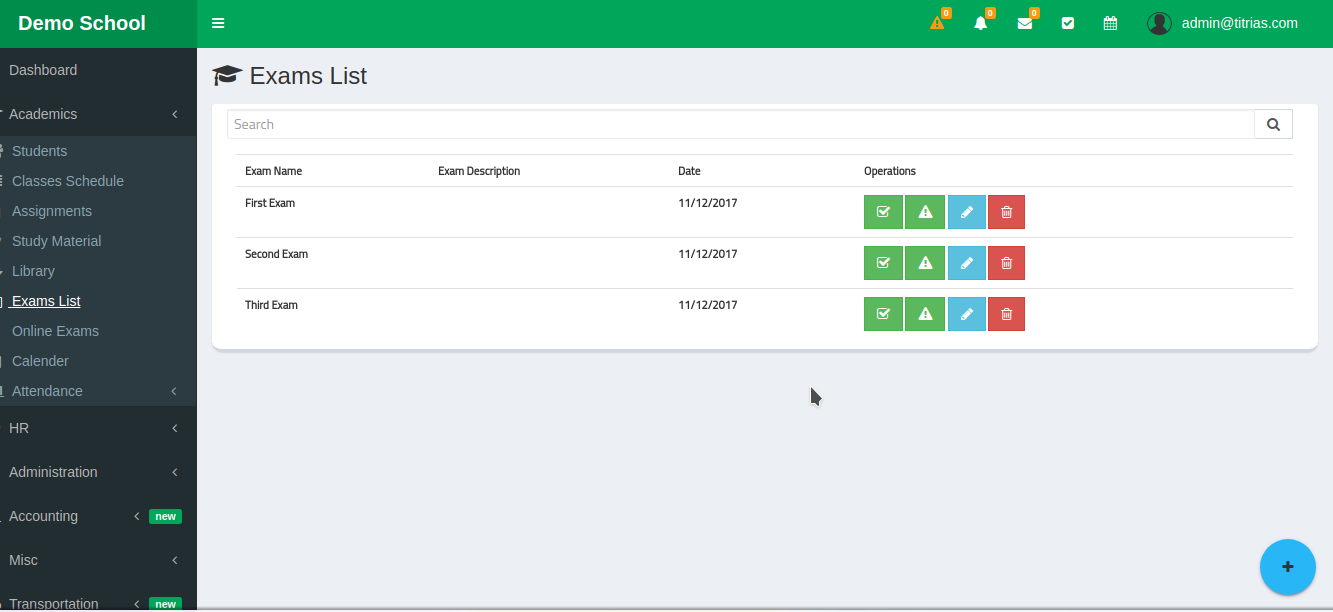
Task: Open the orange warning alerts icon in header
Action: [x=937, y=23]
